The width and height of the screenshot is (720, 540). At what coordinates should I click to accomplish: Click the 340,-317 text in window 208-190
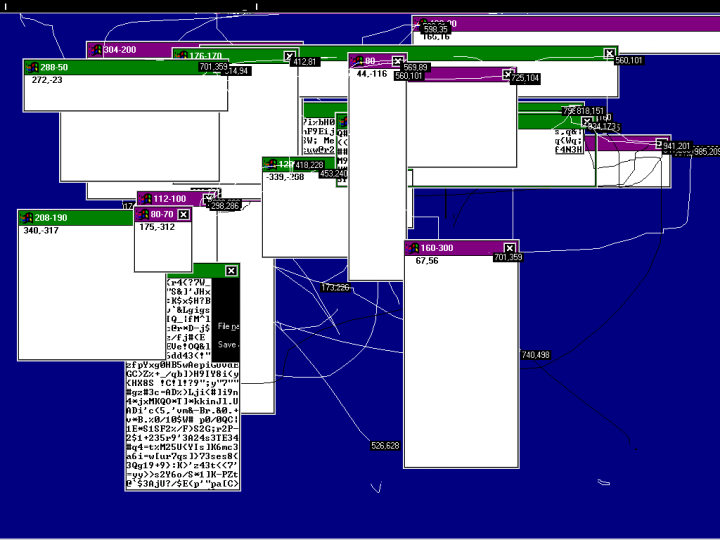pyautogui.click(x=41, y=230)
